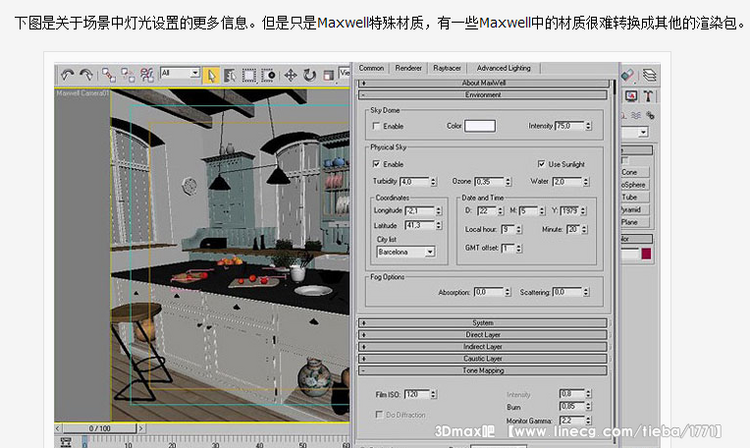
Task: Uncheck the Use Sunlight option
Action: 541,164
